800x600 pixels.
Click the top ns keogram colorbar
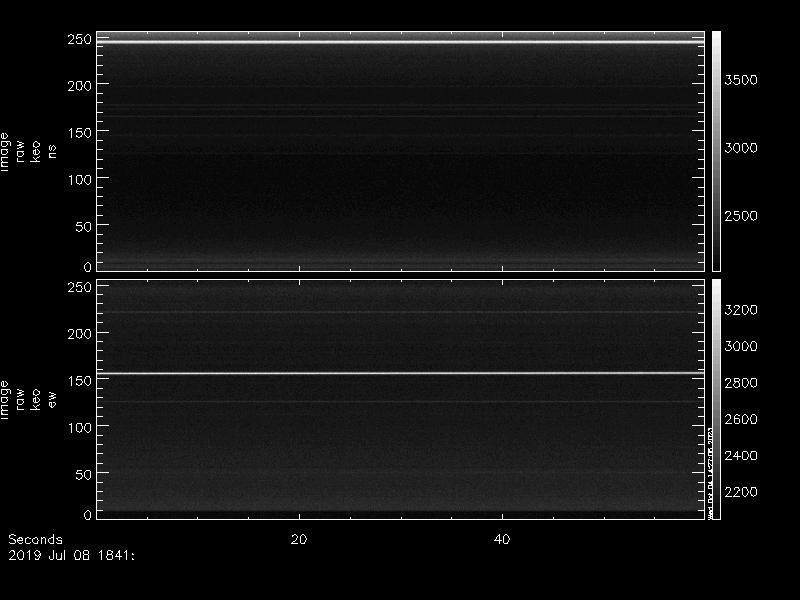[x=716, y=150]
